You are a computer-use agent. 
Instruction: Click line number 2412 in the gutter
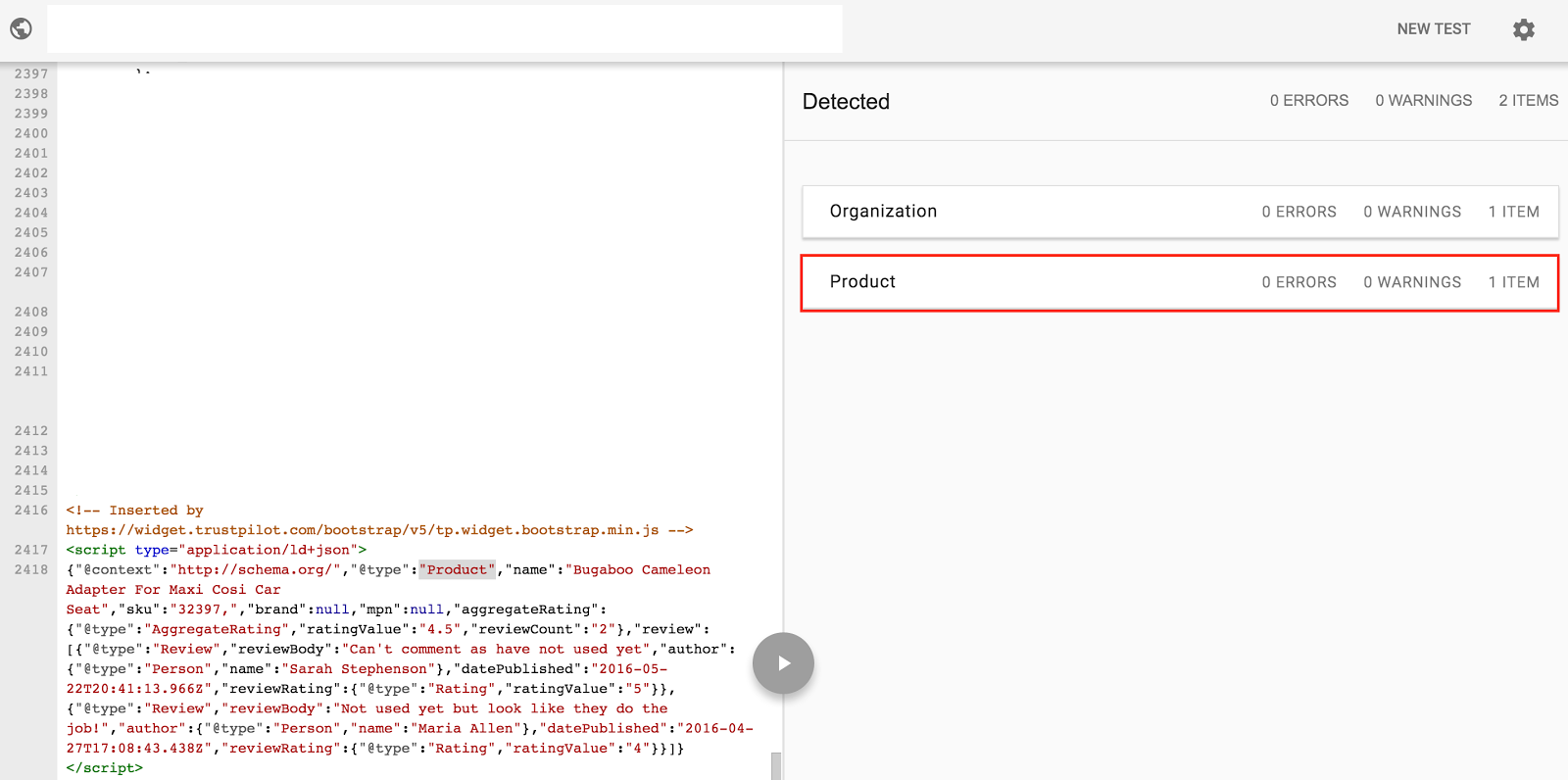[31, 431]
